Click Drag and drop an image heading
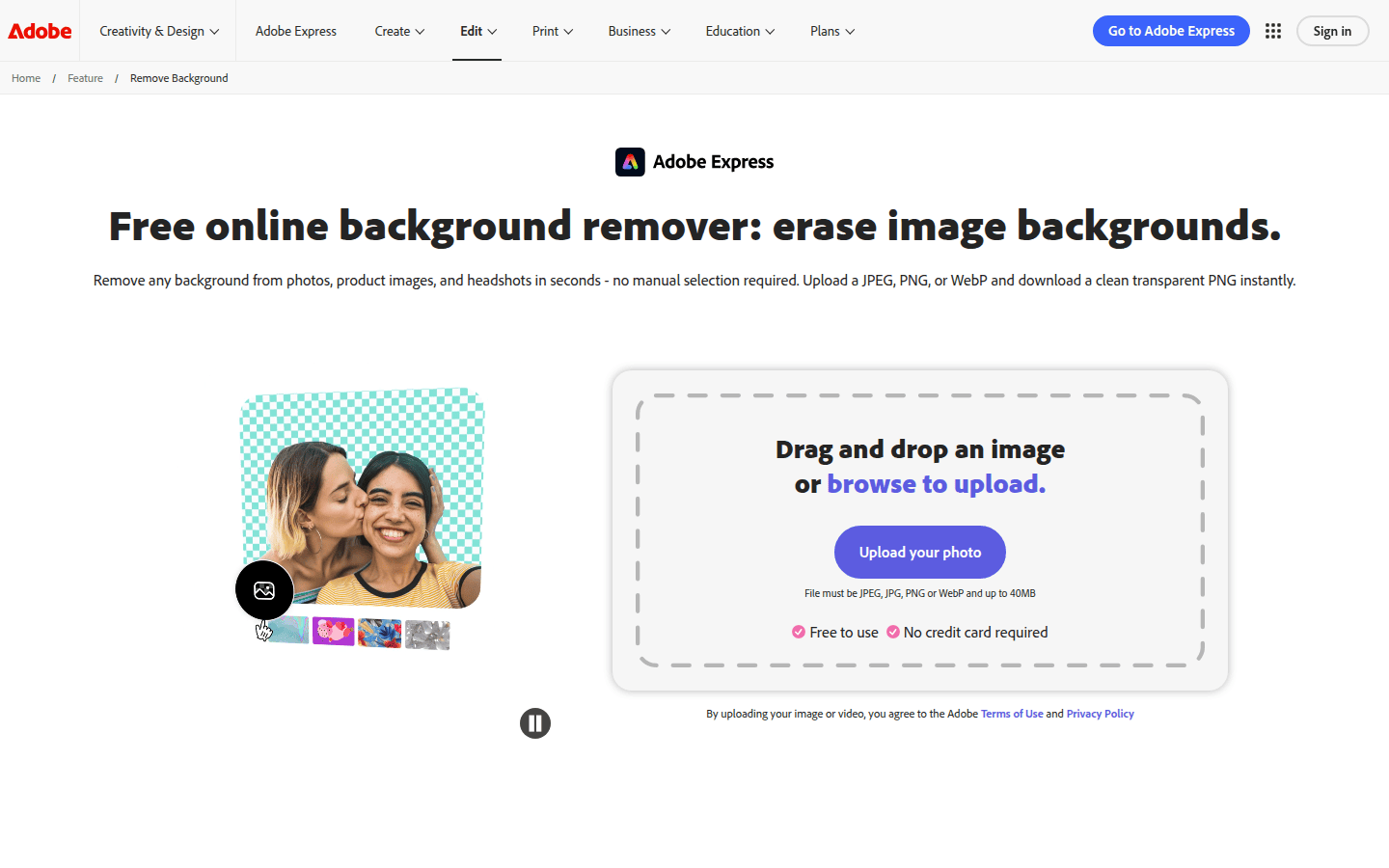 click(x=920, y=449)
